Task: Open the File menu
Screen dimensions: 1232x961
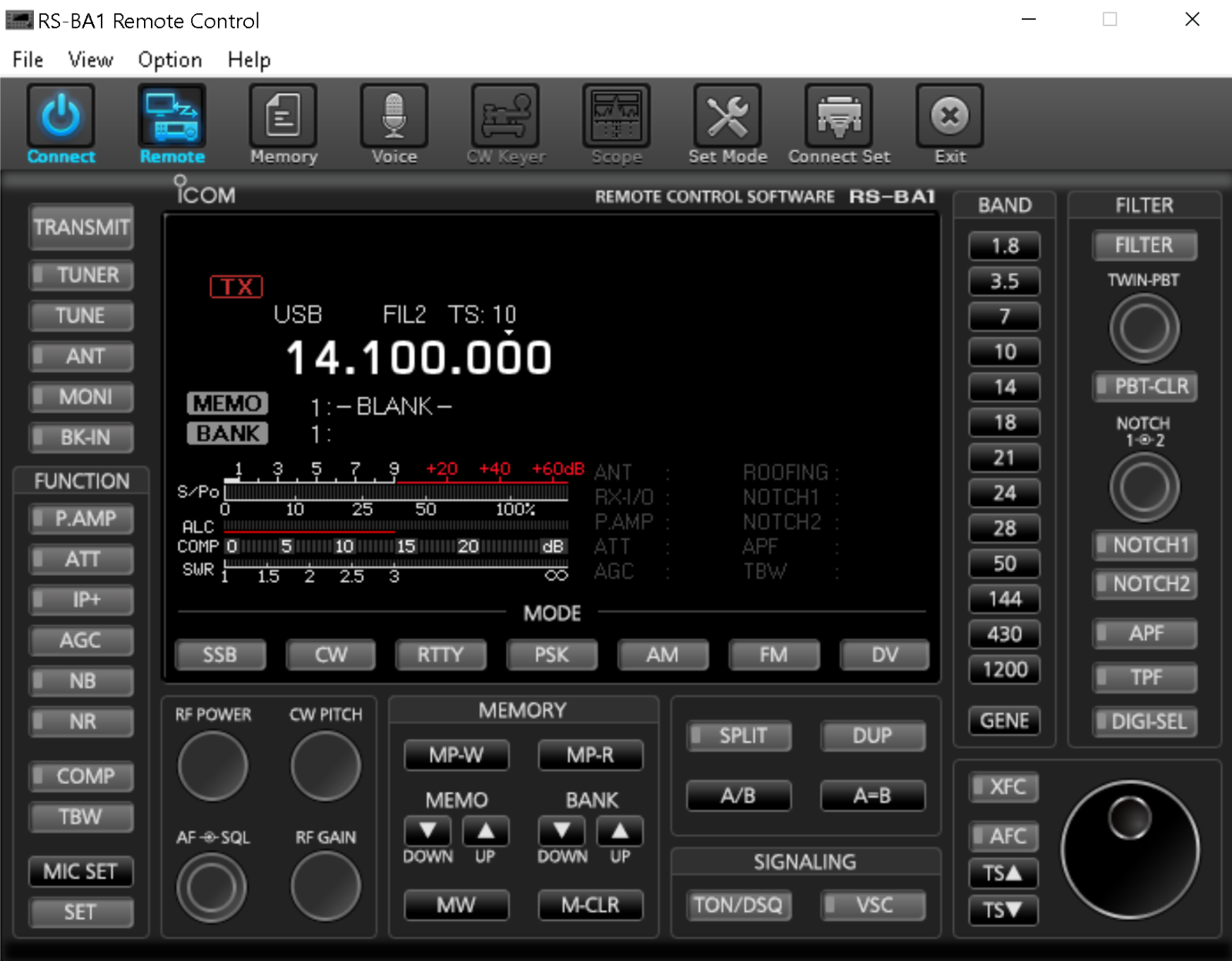Action: pyautogui.click(x=28, y=59)
